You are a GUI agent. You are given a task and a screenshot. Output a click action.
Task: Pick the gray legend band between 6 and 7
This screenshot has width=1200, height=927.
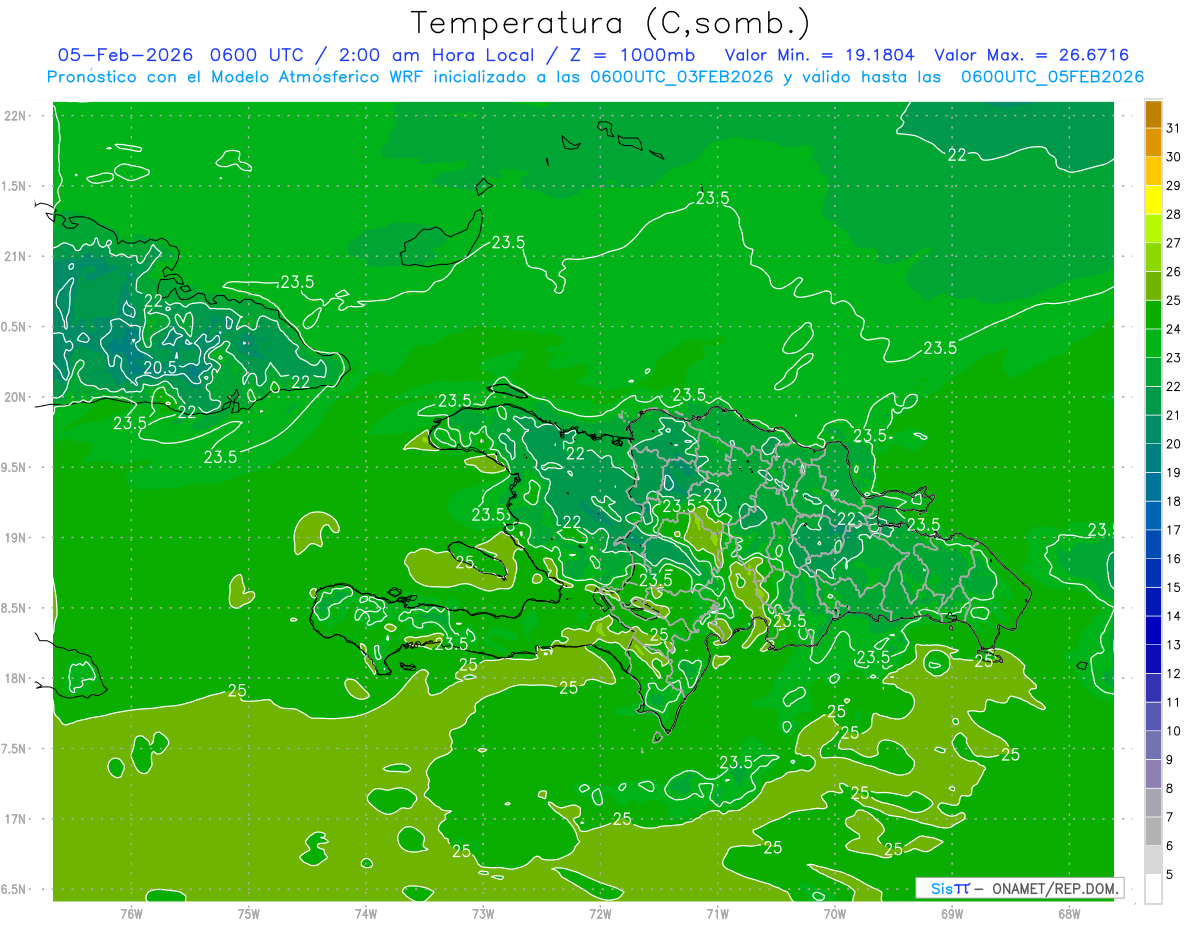tap(1153, 831)
